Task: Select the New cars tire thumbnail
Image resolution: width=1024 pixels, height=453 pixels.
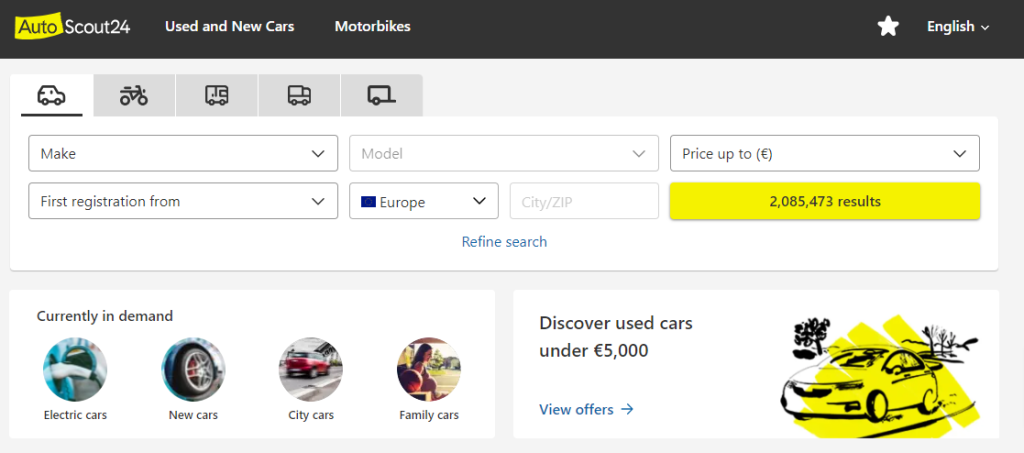Action: point(193,369)
